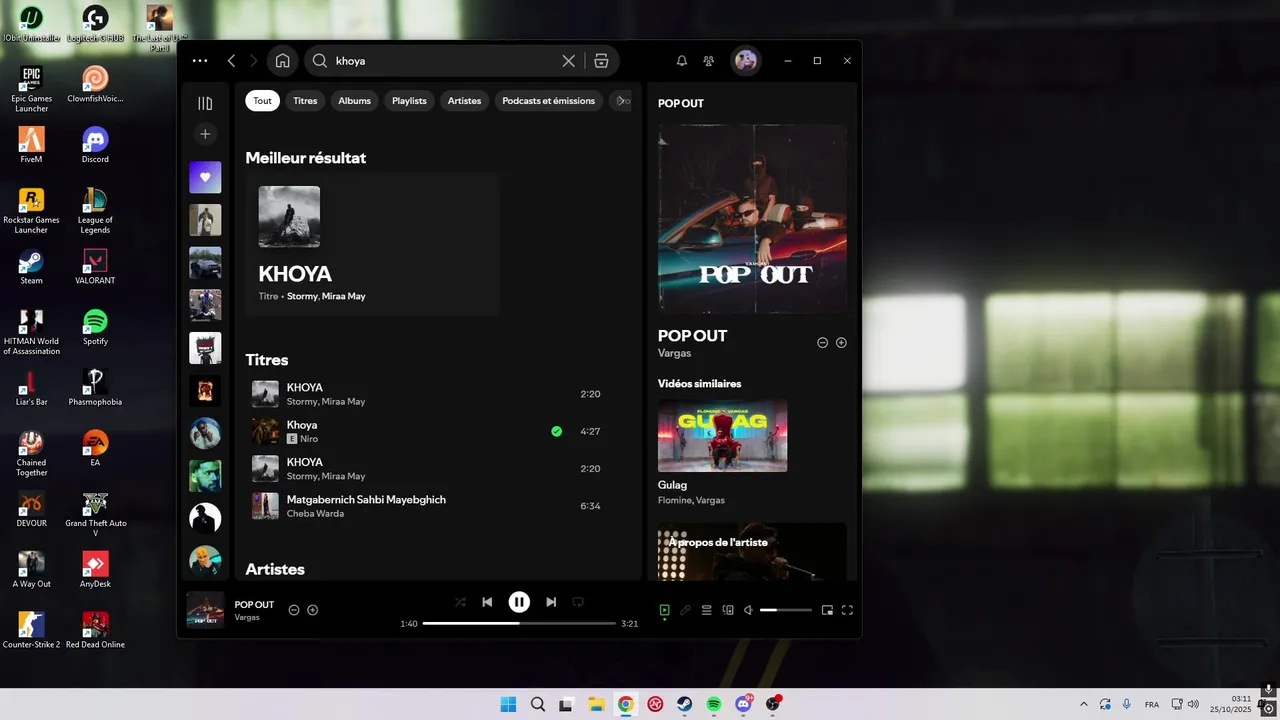Select the Titres filter chip
The image size is (1280, 720).
tap(305, 101)
